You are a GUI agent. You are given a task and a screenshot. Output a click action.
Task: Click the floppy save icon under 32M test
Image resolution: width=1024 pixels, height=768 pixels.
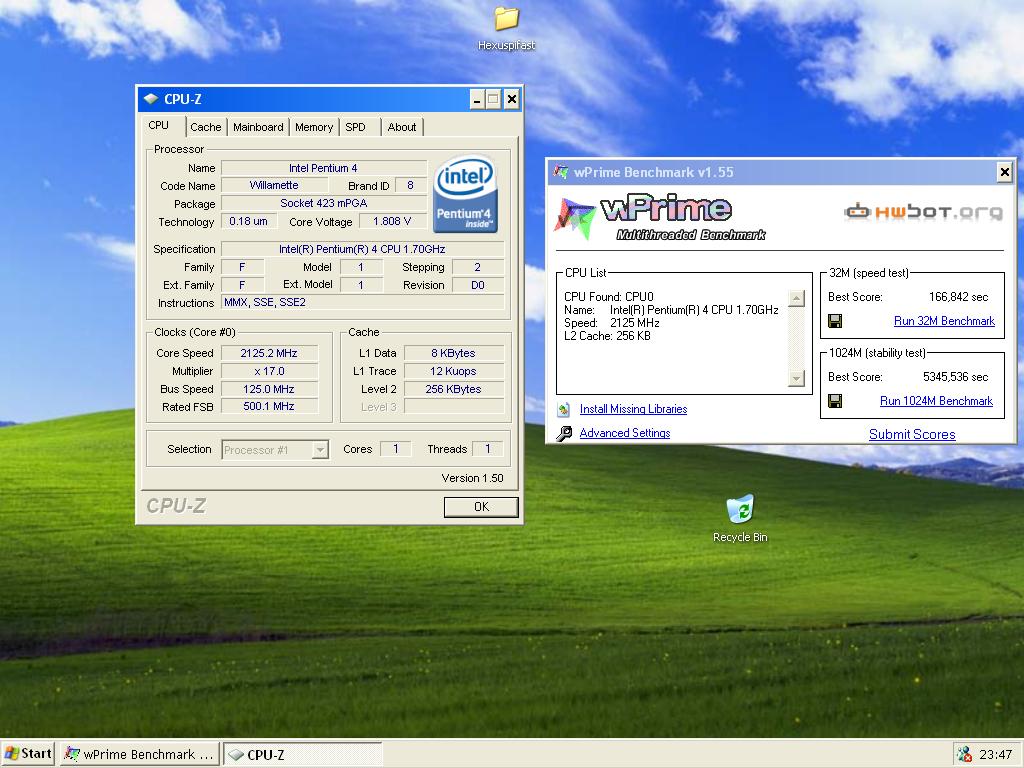click(835, 321)
